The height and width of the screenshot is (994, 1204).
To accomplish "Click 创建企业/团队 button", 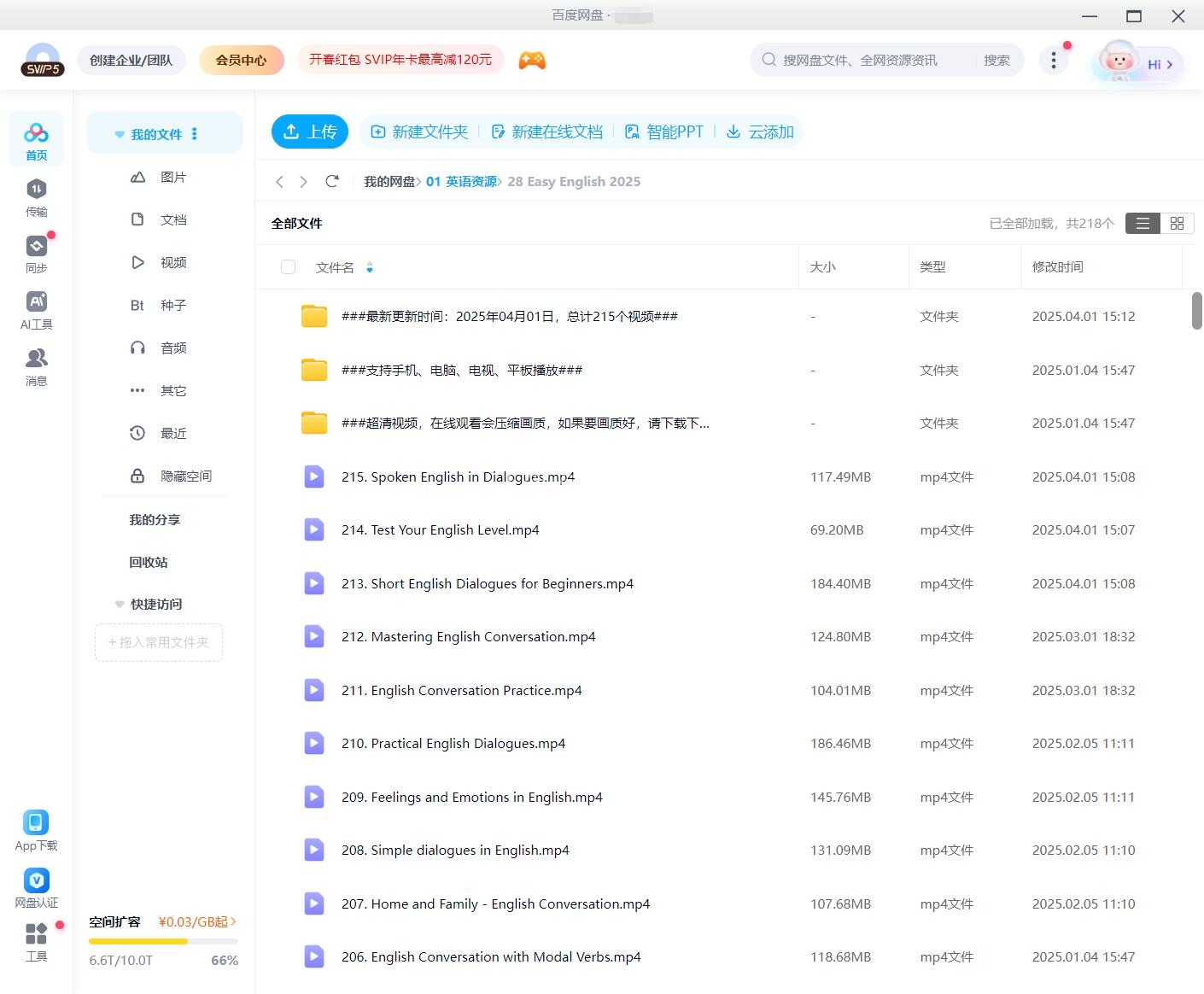I will click(132, 60).
